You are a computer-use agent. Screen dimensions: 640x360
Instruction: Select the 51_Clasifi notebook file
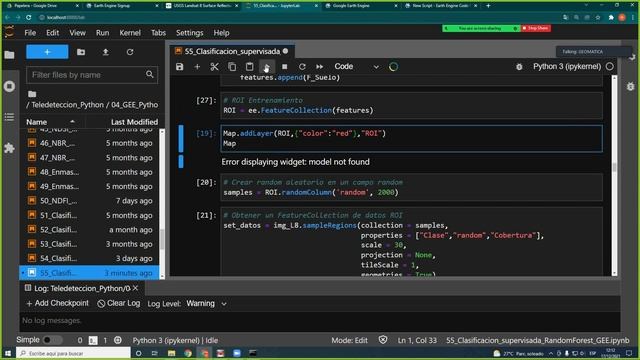click(x=90, y=215)
